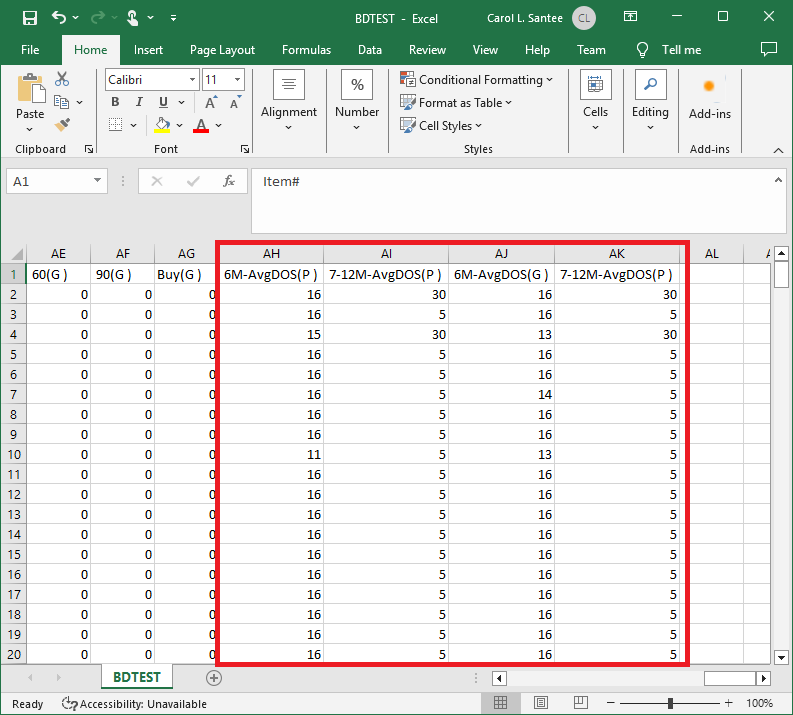Click the Copy icon

coord(62,102)
